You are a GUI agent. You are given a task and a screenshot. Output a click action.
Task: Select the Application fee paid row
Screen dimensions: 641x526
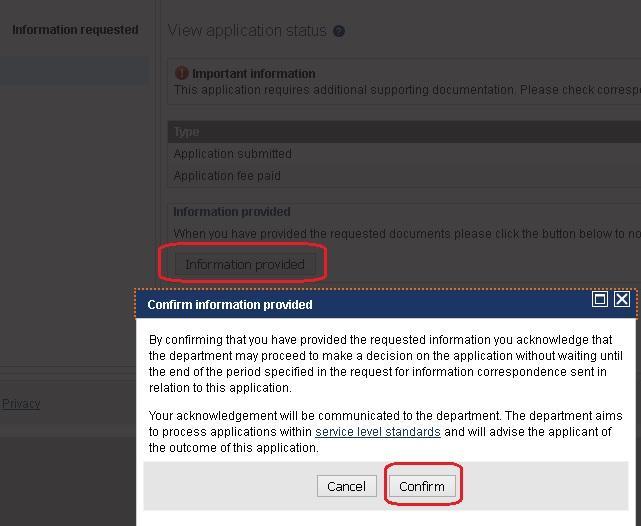pos(227,176)
